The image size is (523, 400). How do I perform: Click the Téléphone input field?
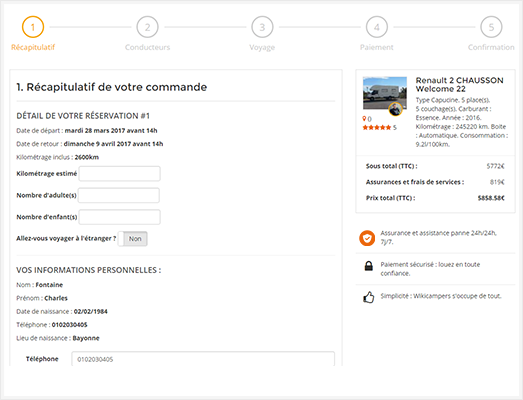point(203,359)
